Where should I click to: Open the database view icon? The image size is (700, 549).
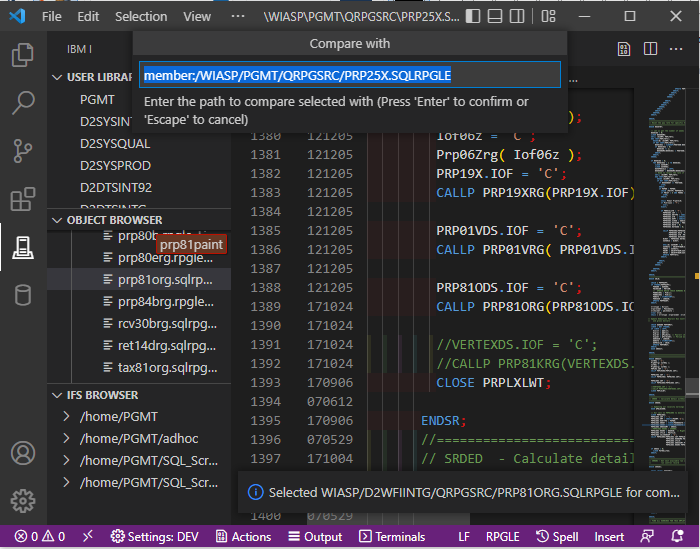click(22, 295)
